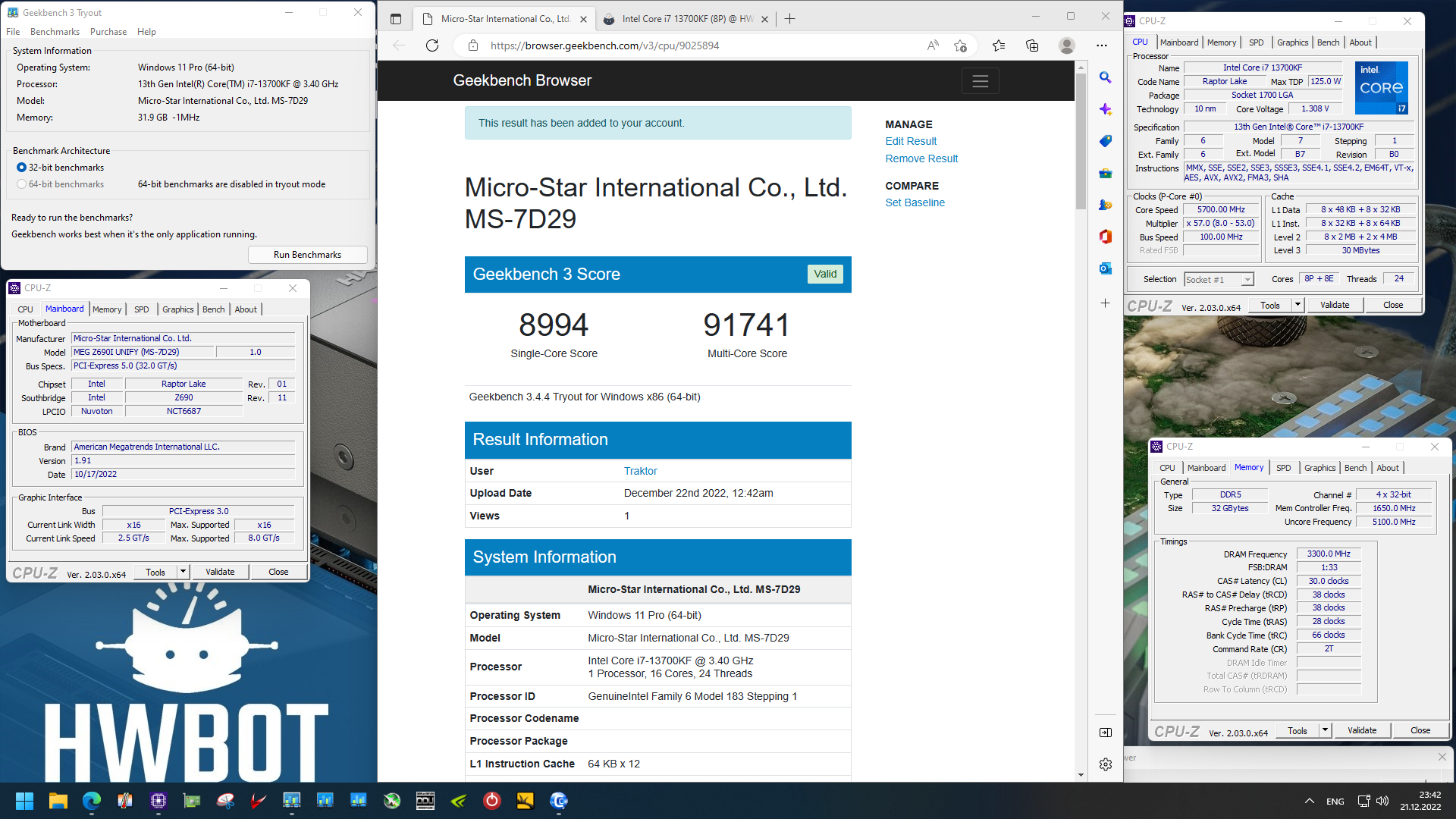Open the Purchase menu in Geekbench

pyautogui.click(x=108, y=32)
